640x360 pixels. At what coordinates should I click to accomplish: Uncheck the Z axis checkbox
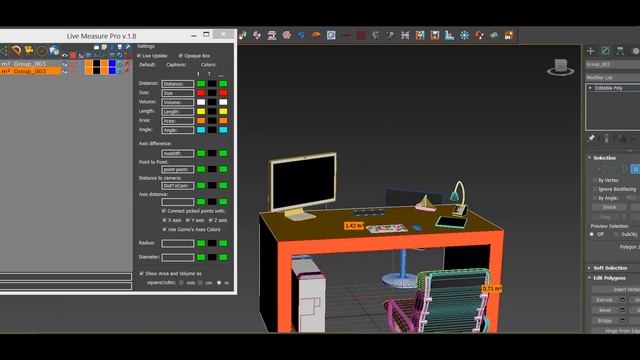(x=211, y=220)
